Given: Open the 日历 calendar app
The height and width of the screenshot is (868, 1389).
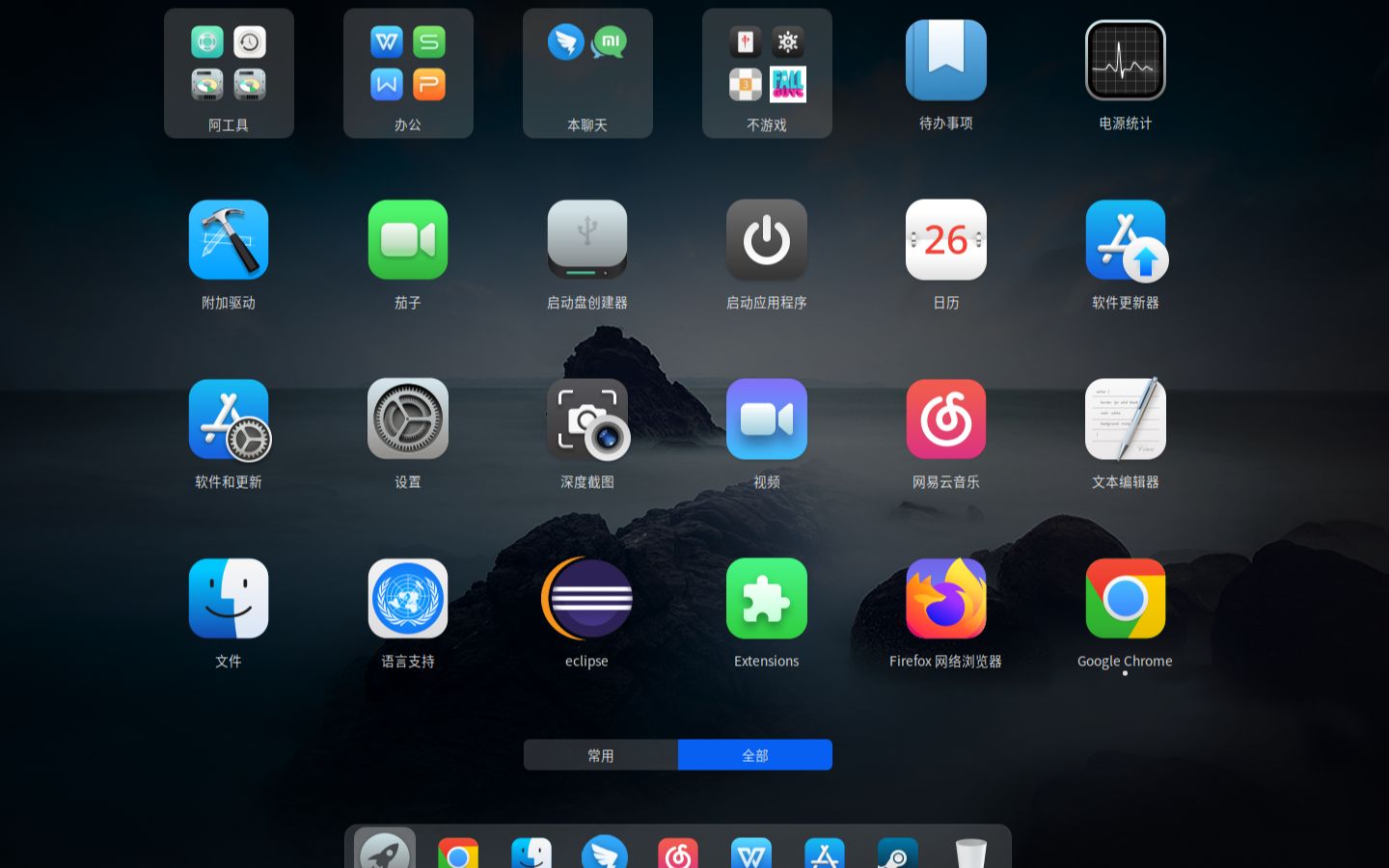Looking at the screenshot, I should [946, 240].
